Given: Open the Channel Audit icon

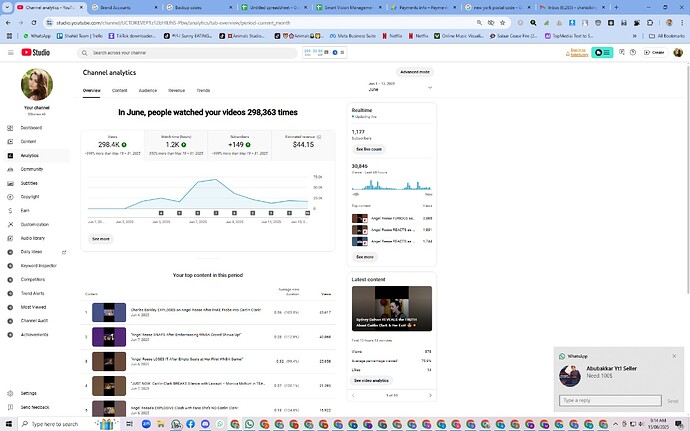Looking at the screenshot, I should [10, 321].
